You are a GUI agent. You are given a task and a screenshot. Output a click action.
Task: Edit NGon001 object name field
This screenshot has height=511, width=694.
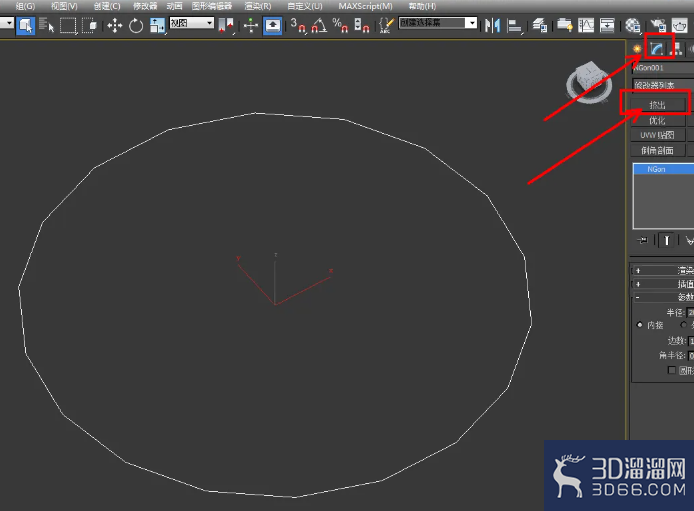tap(663, 68)
